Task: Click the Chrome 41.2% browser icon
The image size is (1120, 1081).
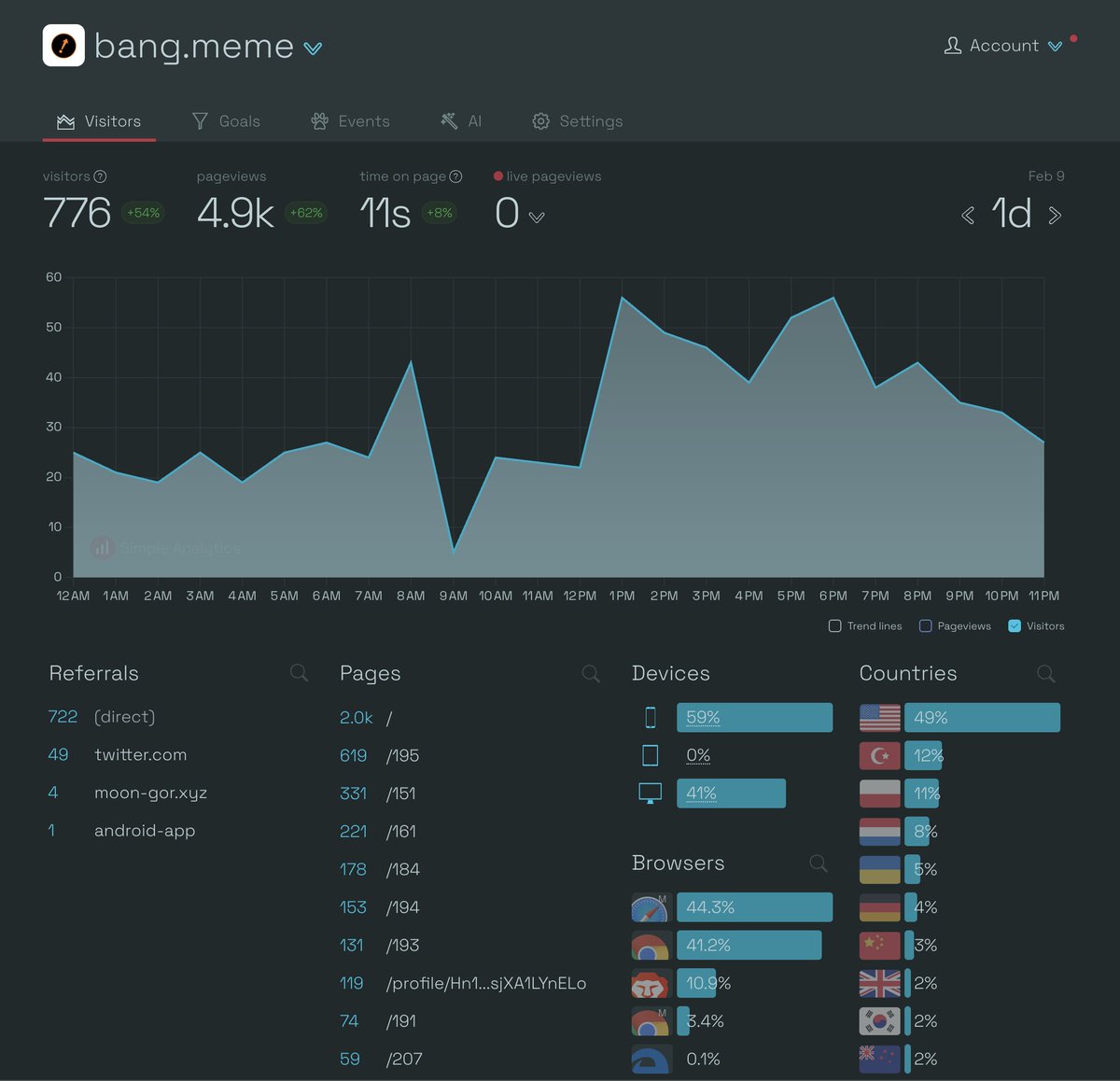Action: pyautogui.click(x=651, y=946)
